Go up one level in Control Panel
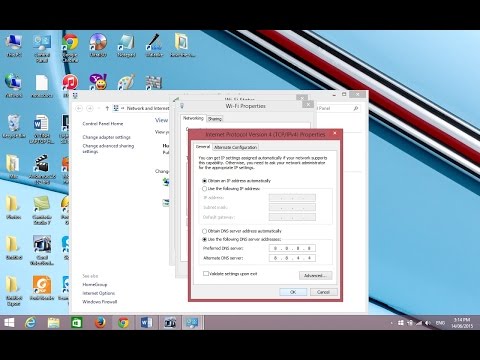This screenshot has height=360, width=480. click(x=107, y=108)
